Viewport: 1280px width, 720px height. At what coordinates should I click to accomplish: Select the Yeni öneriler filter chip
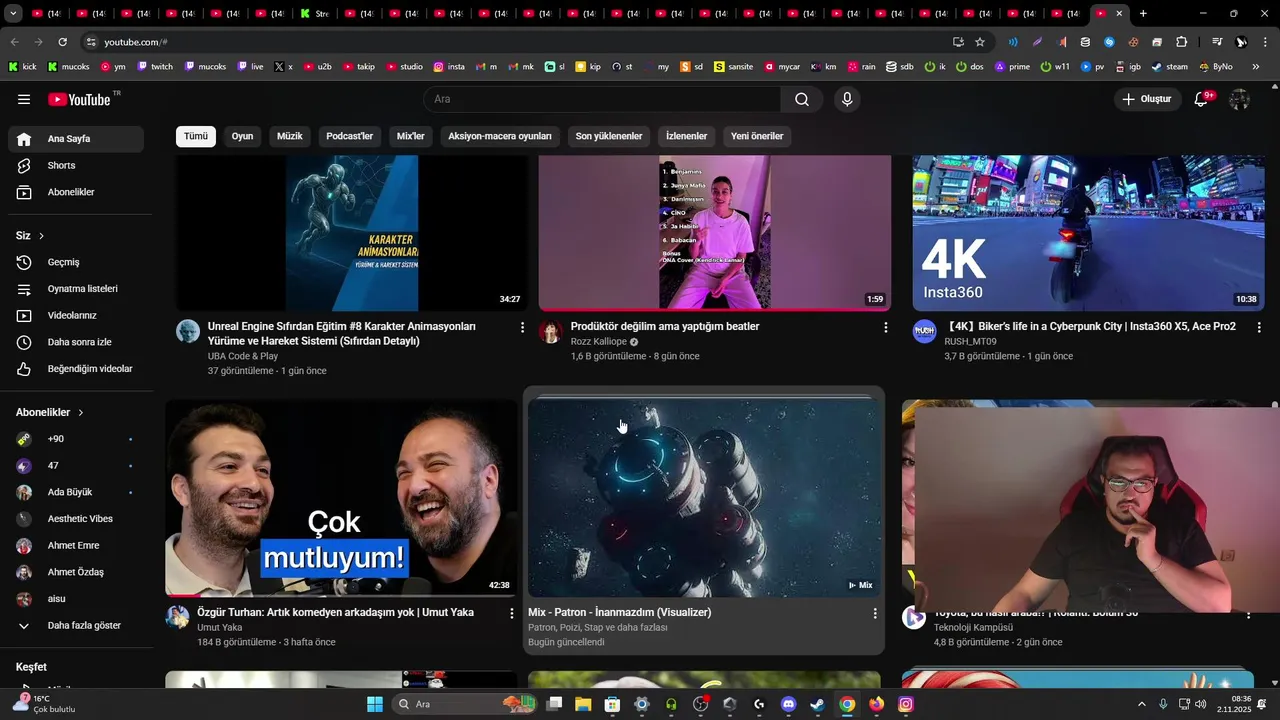[x=757, y=136]
